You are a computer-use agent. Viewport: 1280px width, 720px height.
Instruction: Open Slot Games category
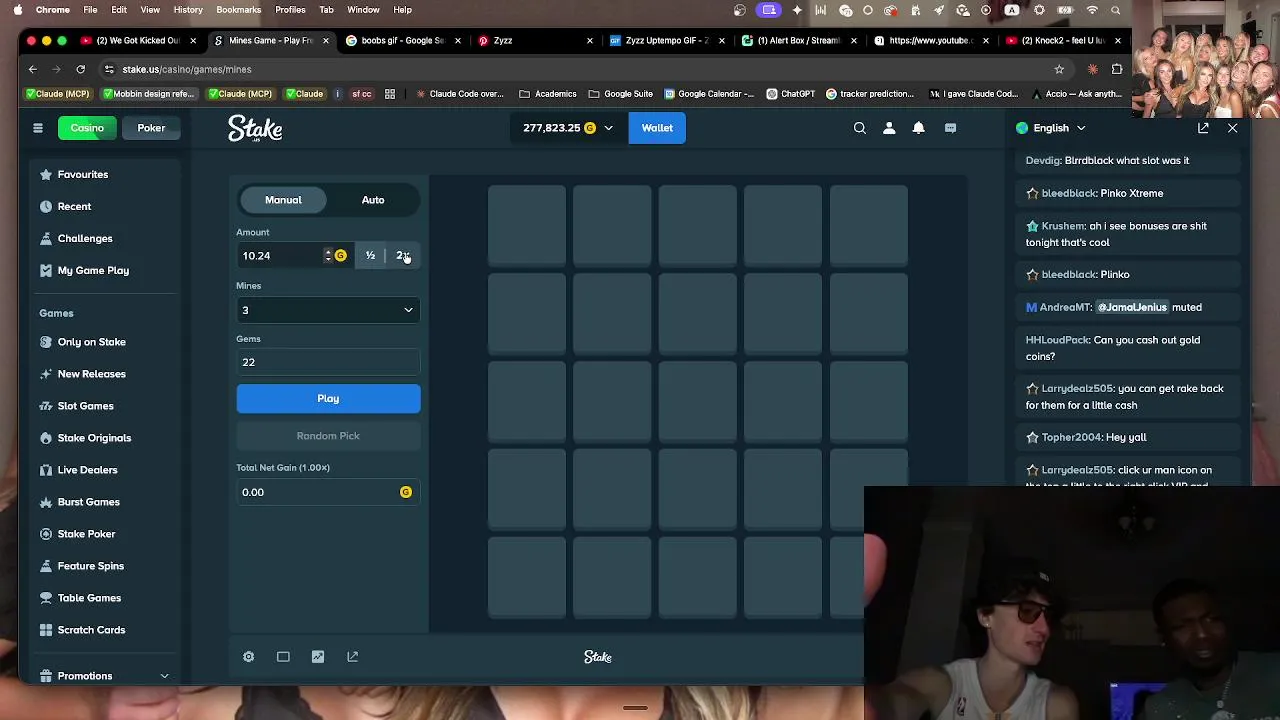[85, 406]
